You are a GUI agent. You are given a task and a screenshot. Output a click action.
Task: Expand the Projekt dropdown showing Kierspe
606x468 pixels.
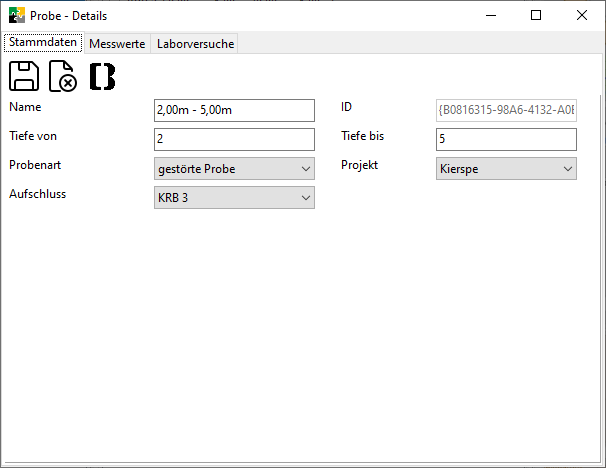(506, 169)
